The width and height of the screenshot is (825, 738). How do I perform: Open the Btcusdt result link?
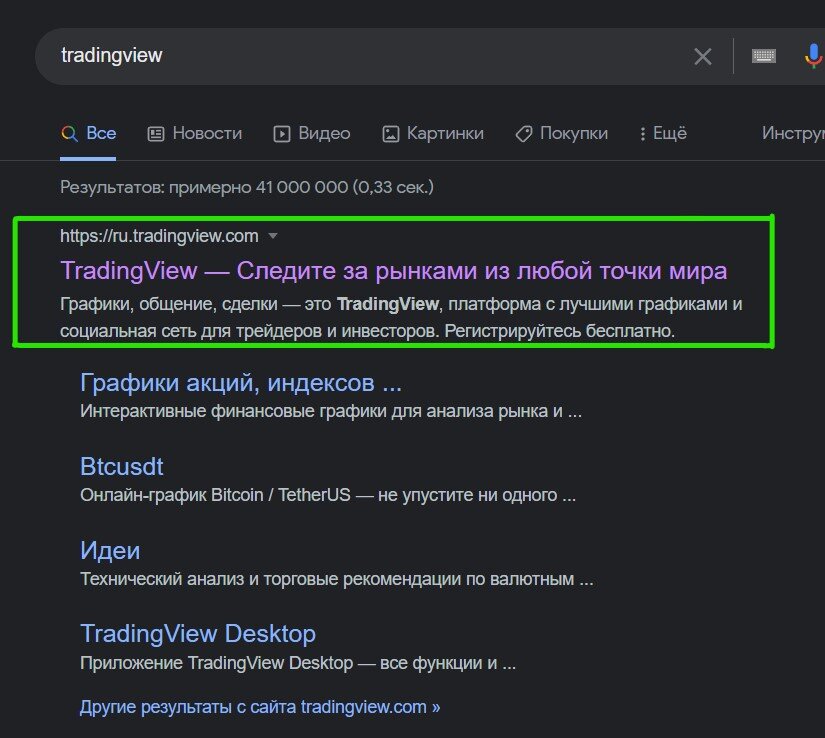[x=121, y=466]
